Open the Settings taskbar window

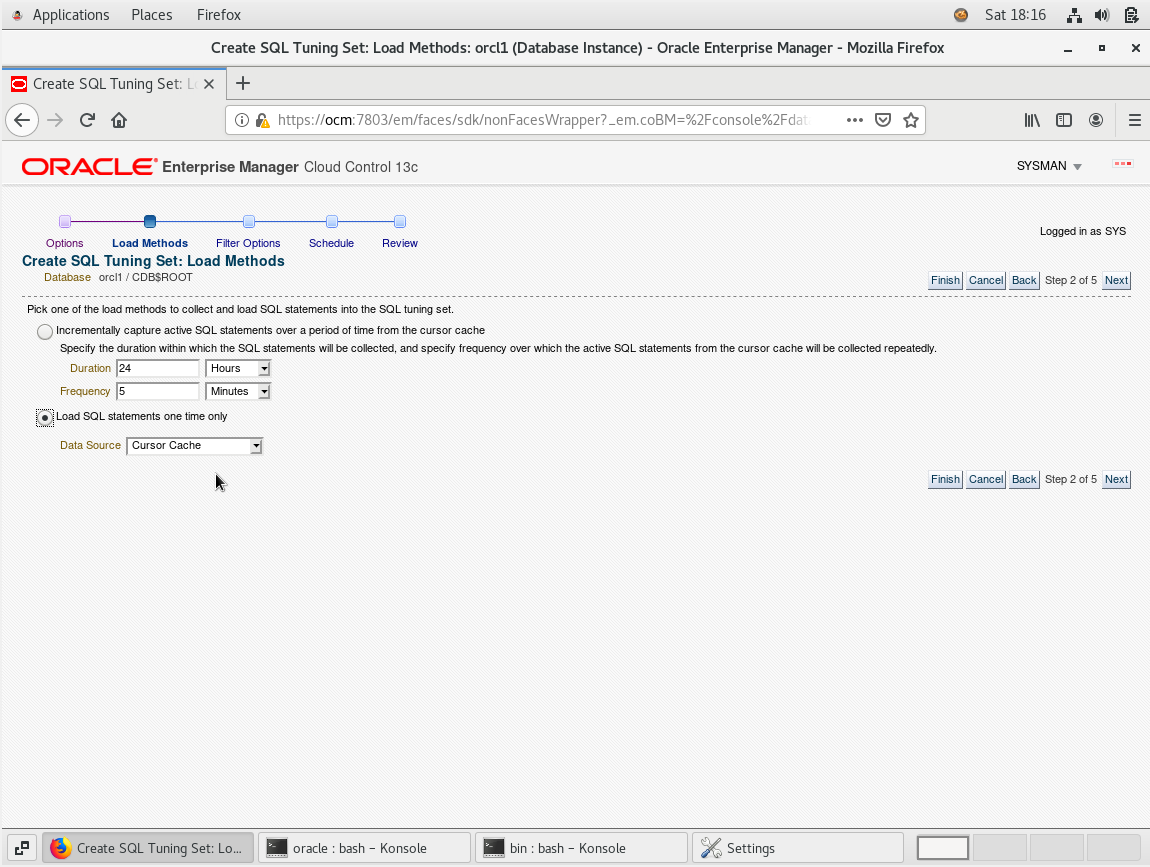click(x=797, y=848)
